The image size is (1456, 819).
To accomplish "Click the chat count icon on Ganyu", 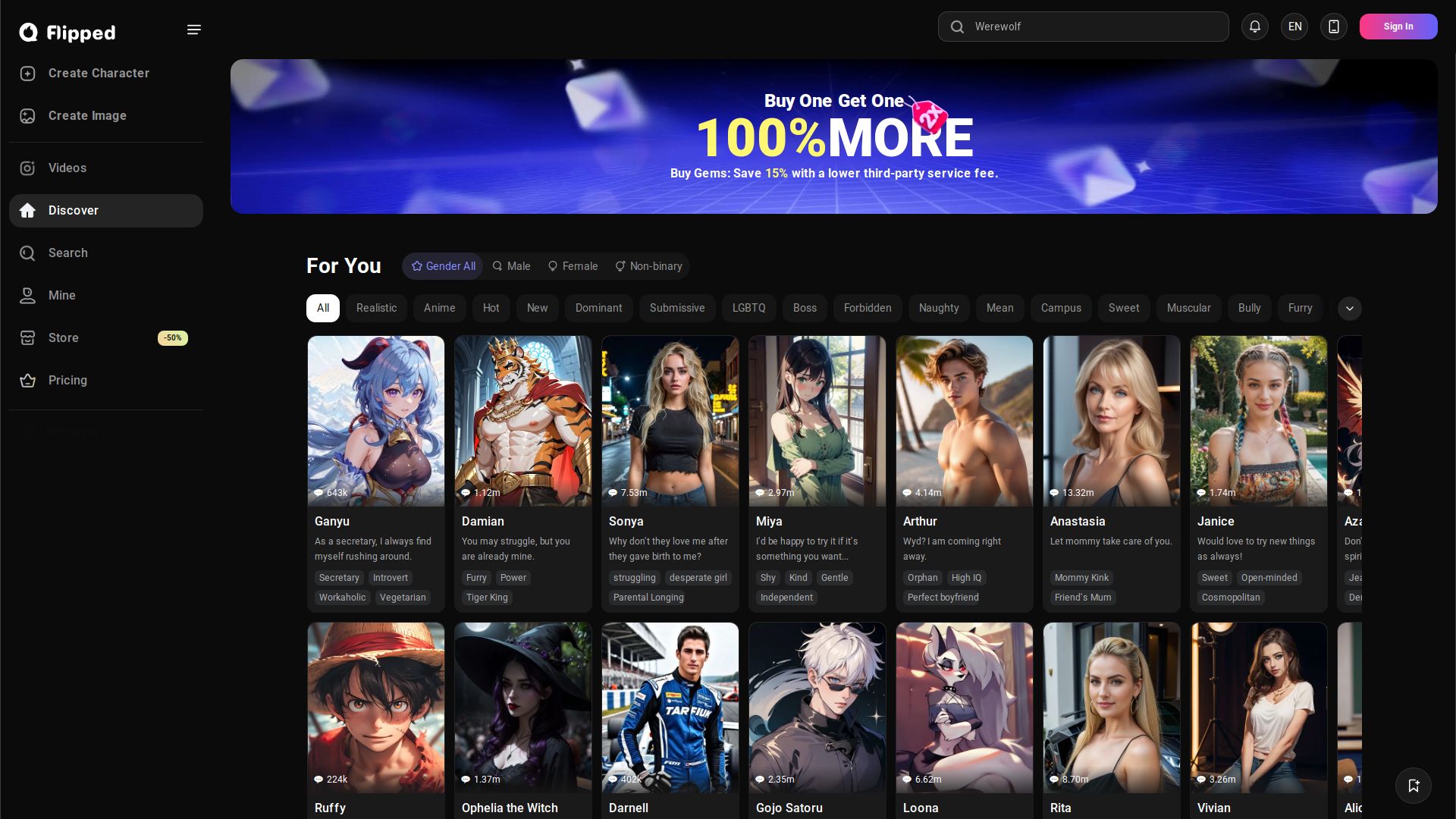I will tap(318, 493).
